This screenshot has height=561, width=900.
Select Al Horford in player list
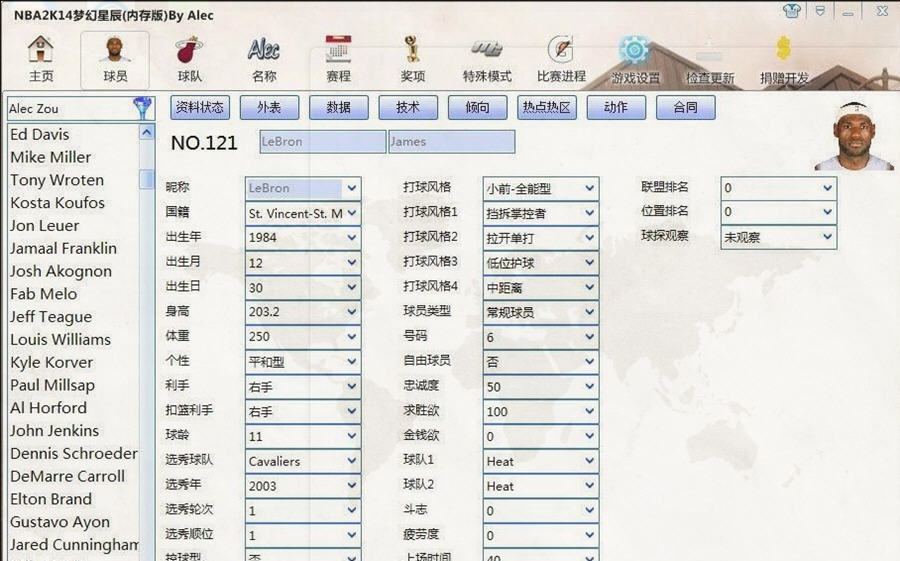48,408
